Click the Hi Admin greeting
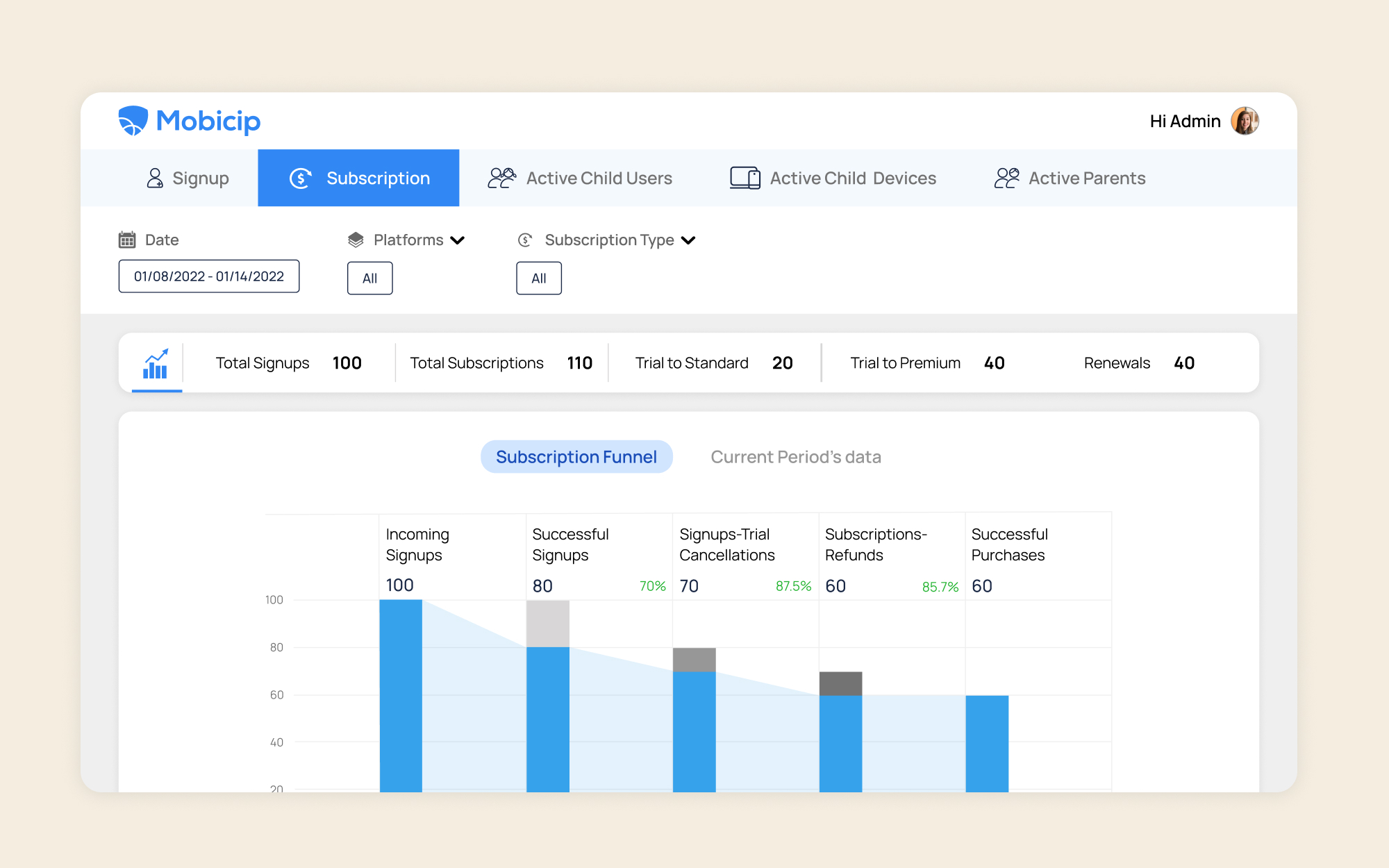 point(1185,120)
